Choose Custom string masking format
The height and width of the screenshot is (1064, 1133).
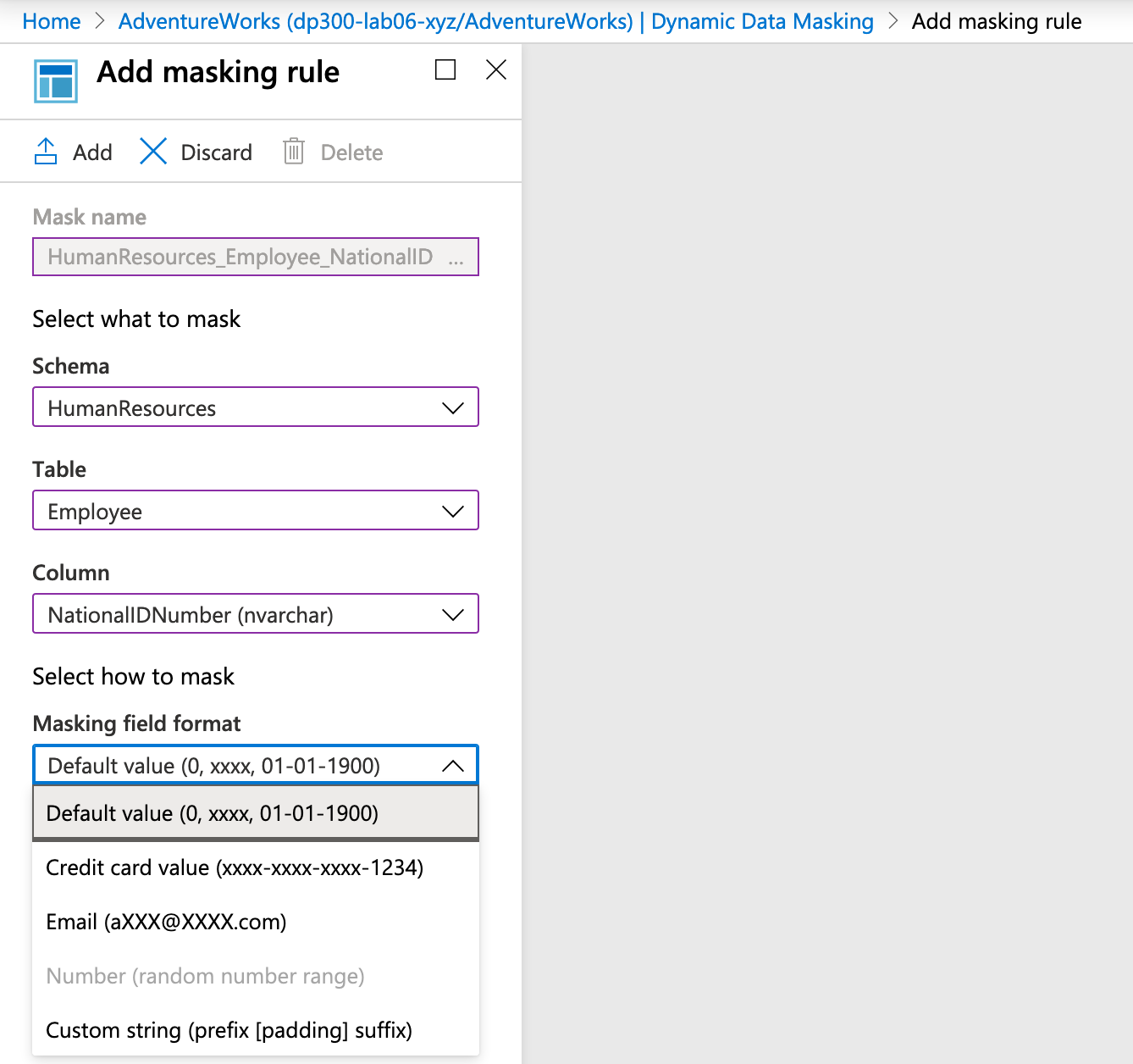click(x=228, y=1030)
